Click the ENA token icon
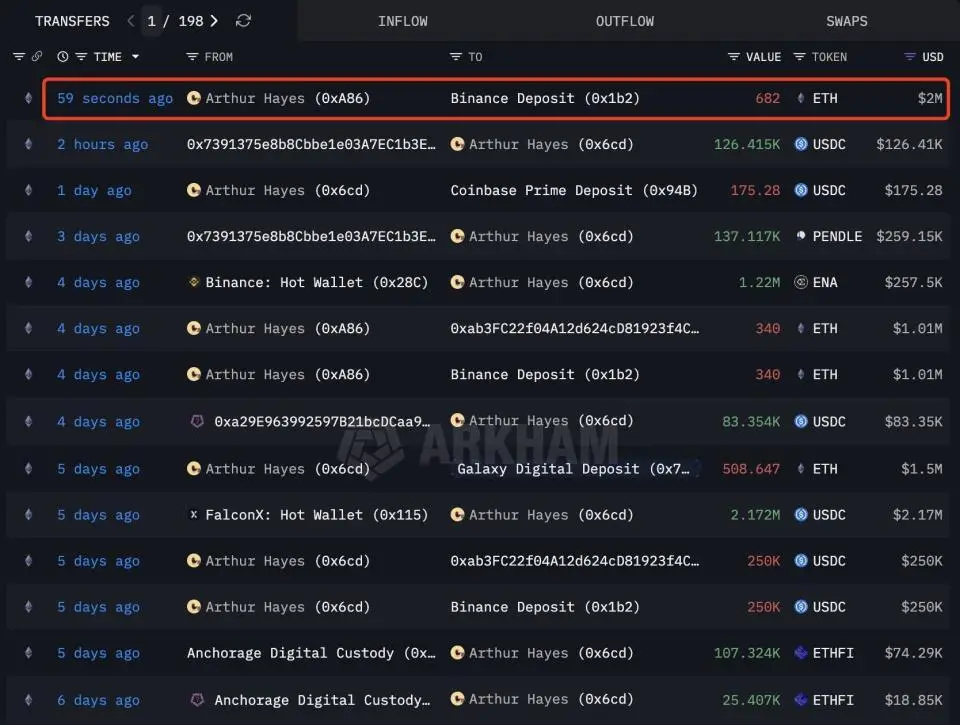The height and width of the screenshot is (725, 960). (x=800, y=282)
